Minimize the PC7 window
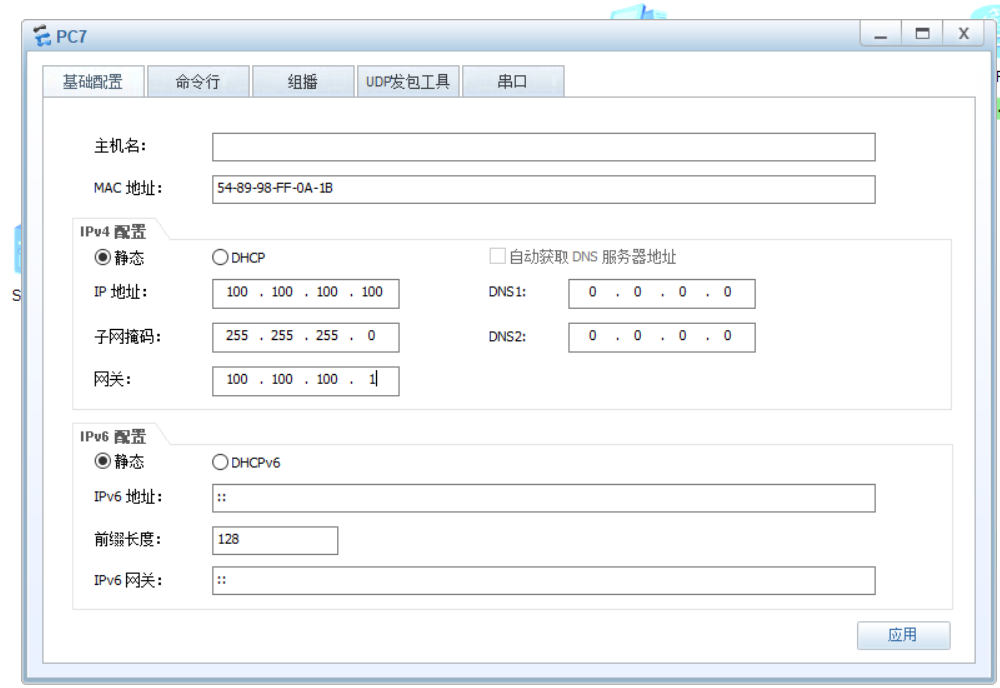The image size is (1000, 688). click(881, 34)
